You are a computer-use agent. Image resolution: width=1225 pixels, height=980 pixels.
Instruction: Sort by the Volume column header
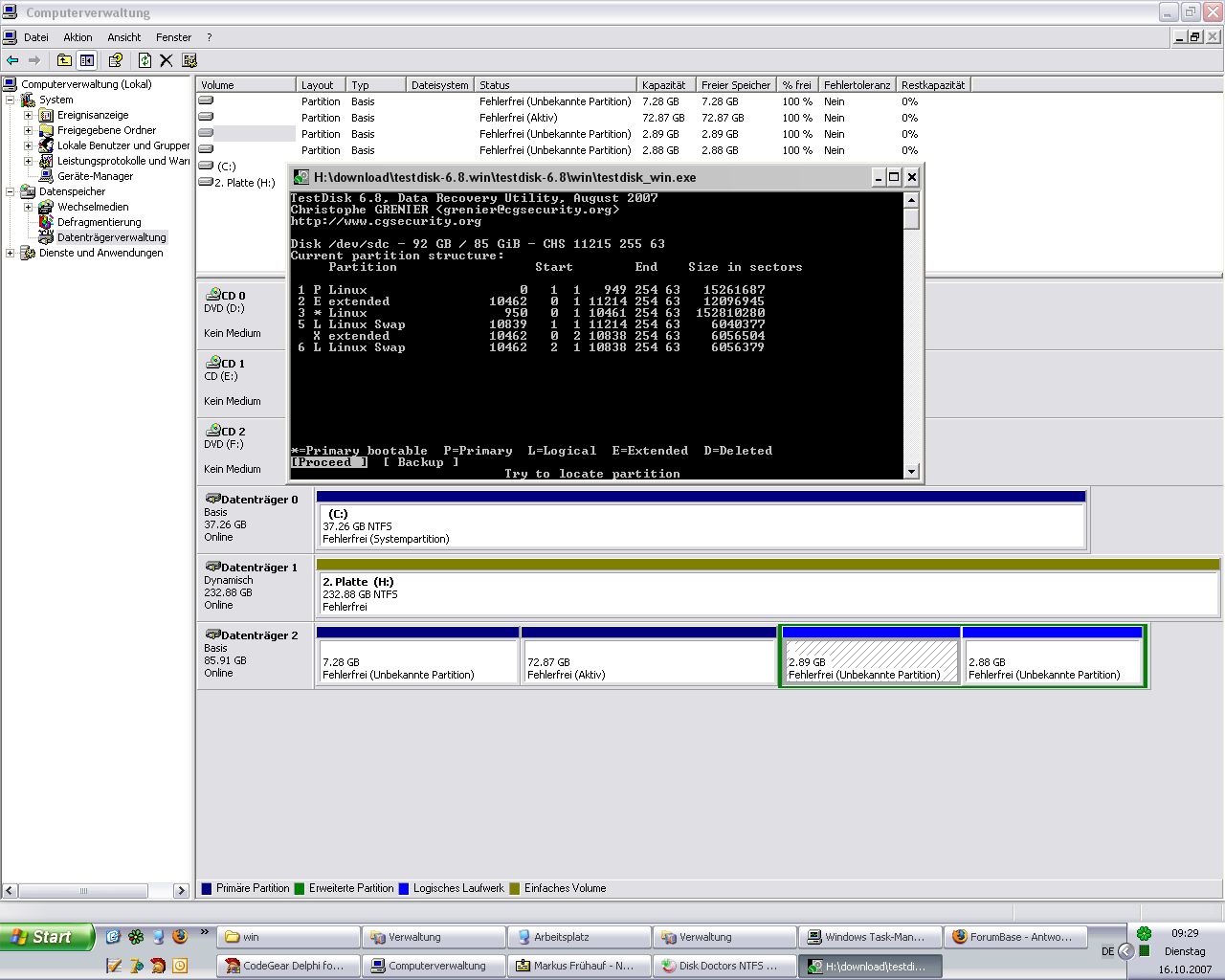click(x=246, y=84)
